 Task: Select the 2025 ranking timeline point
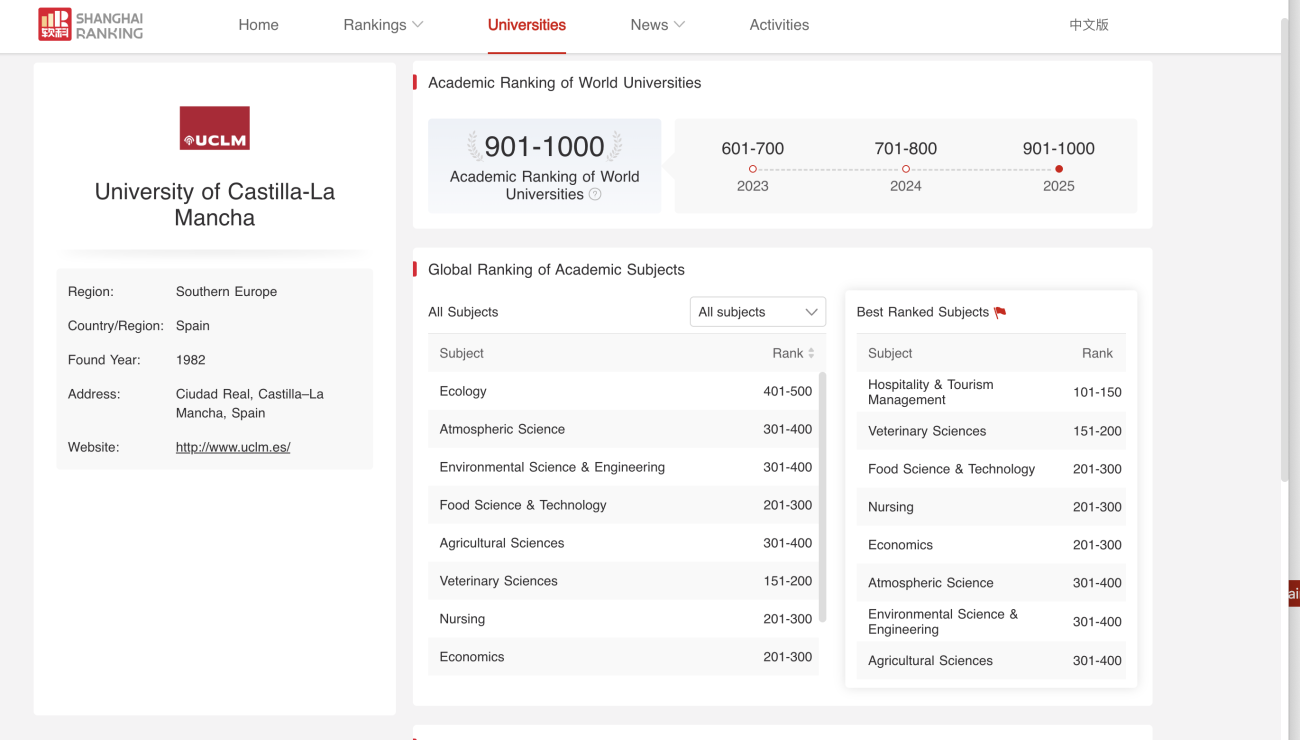pyautogui.click(x=1059, y=169)
